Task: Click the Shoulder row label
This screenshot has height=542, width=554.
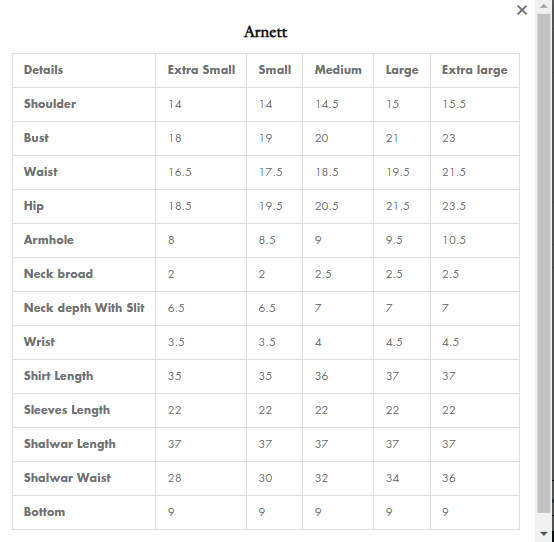Action: click(49, 104)
